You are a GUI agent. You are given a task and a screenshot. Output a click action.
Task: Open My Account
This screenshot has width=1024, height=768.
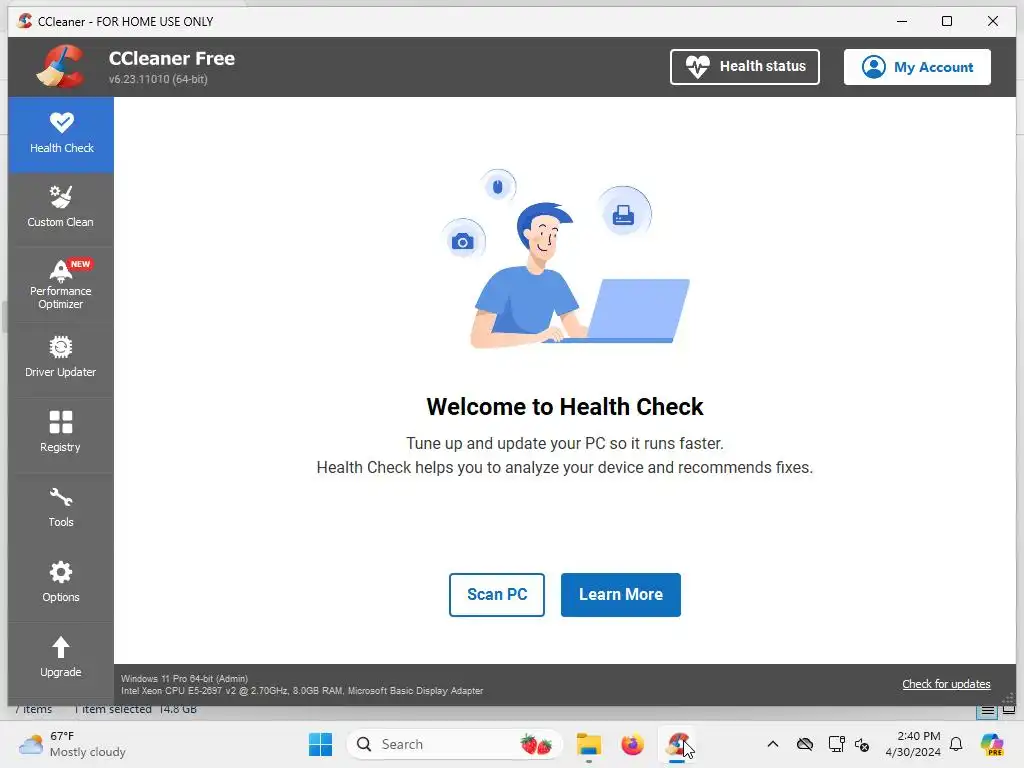click(917, 67)
